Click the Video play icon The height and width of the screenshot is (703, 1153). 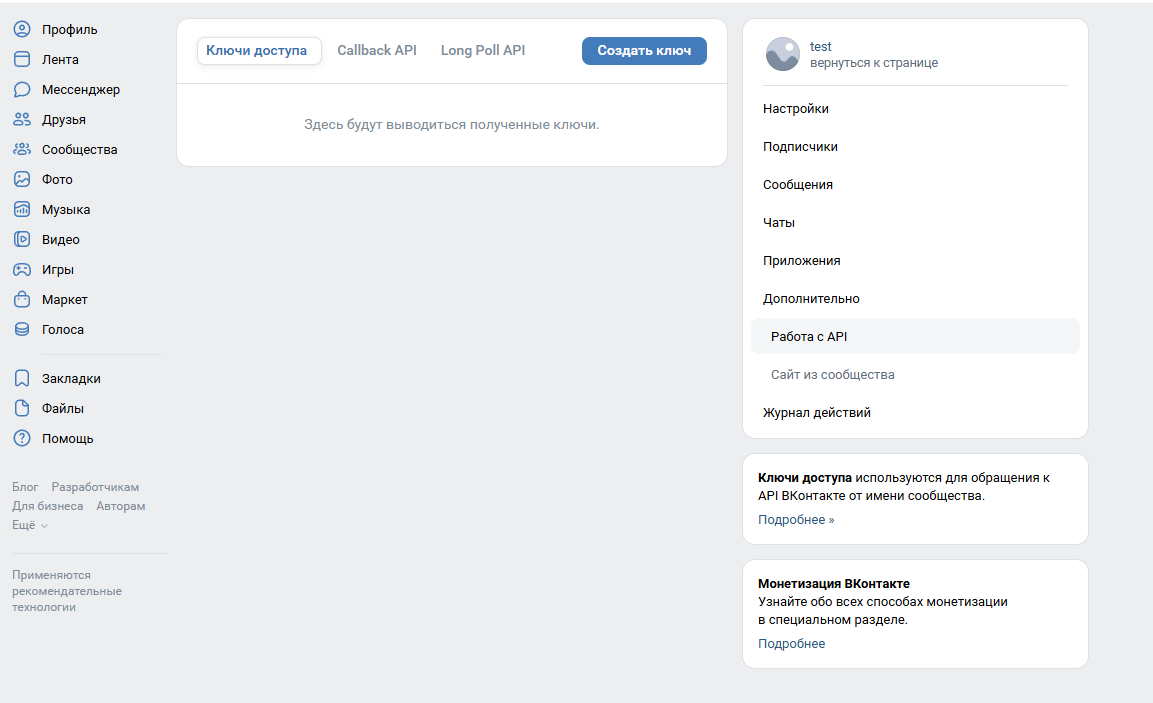pos(22,240)
